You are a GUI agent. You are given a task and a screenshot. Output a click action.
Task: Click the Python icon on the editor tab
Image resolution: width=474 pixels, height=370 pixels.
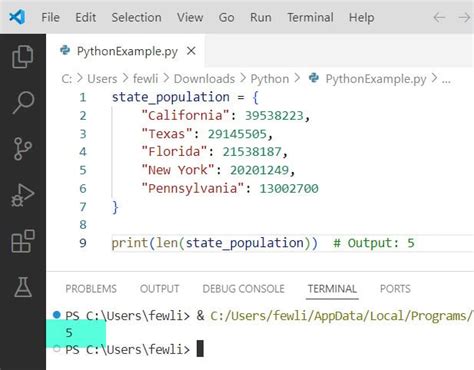65,50
